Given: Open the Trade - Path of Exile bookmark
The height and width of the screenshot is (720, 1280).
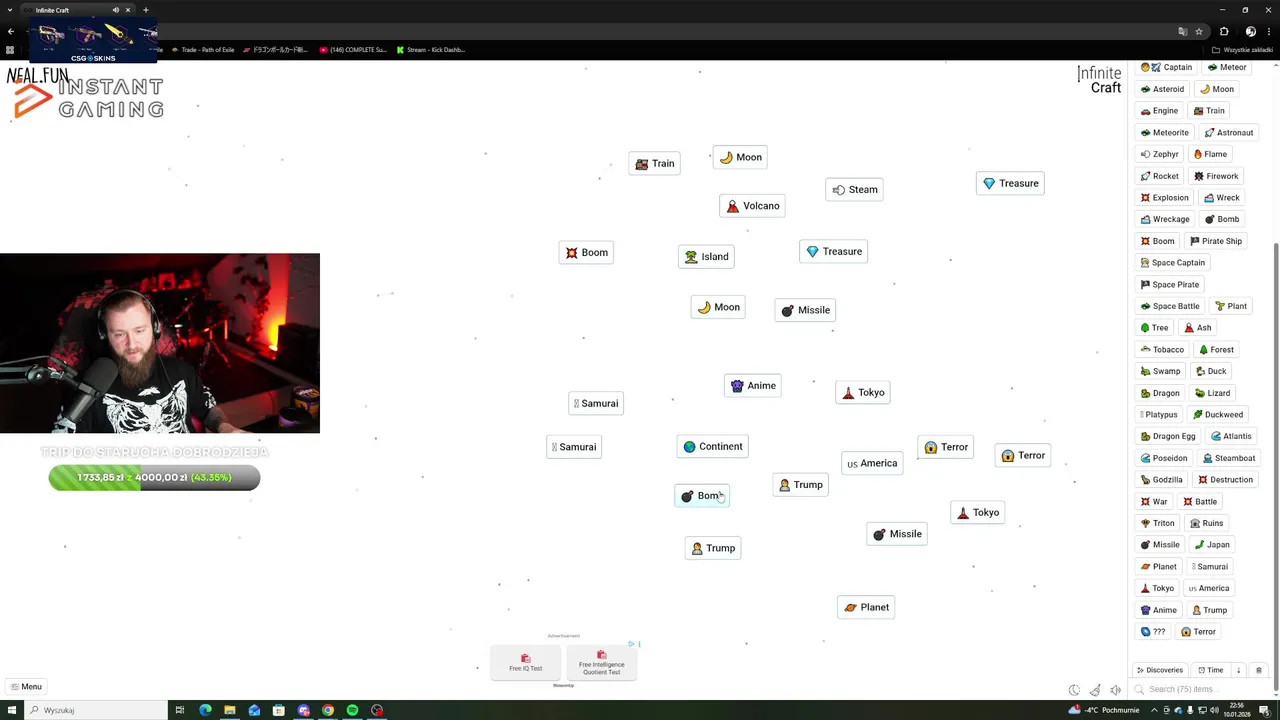Looking at the screenshot, I should 203,49.
